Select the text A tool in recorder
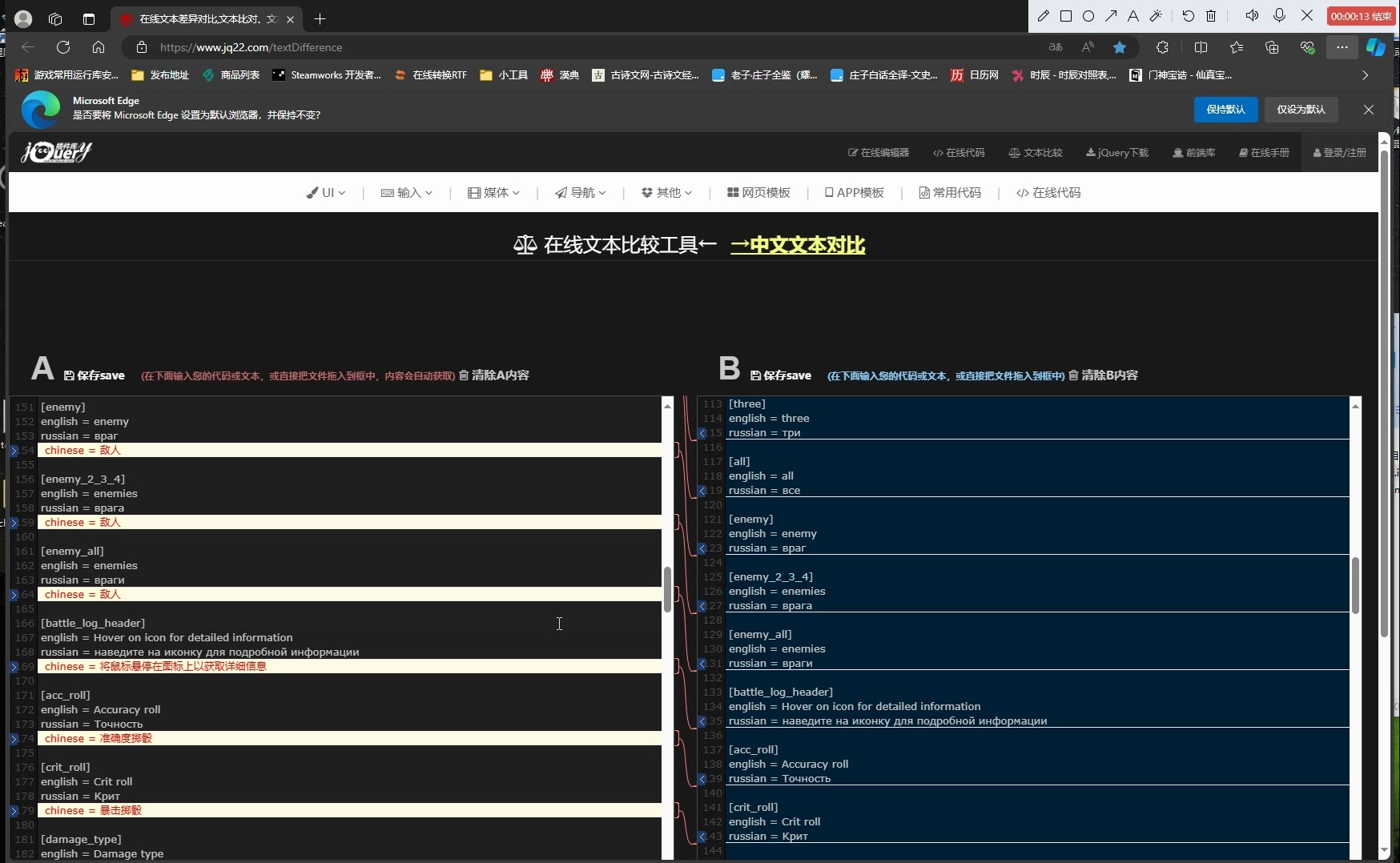 (x=1133, y=15)
